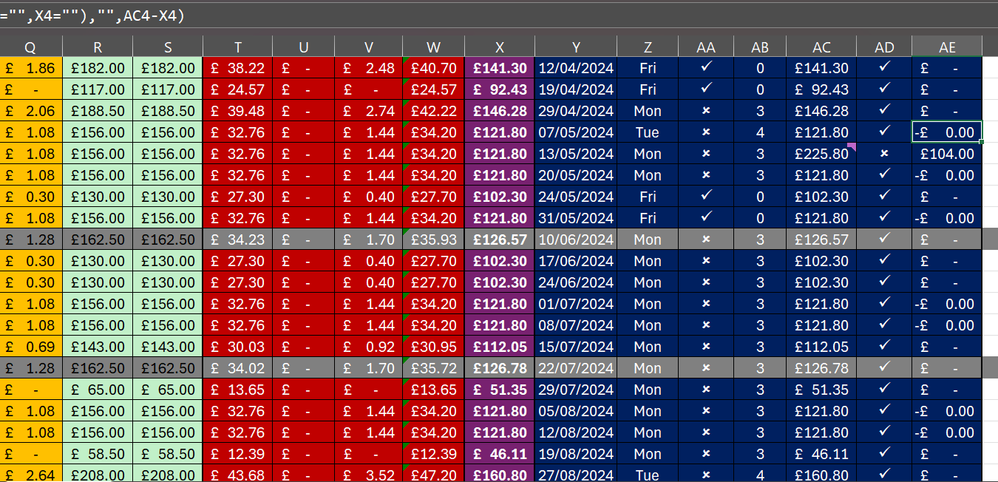Select the £30.03 cell

(237, 346)
